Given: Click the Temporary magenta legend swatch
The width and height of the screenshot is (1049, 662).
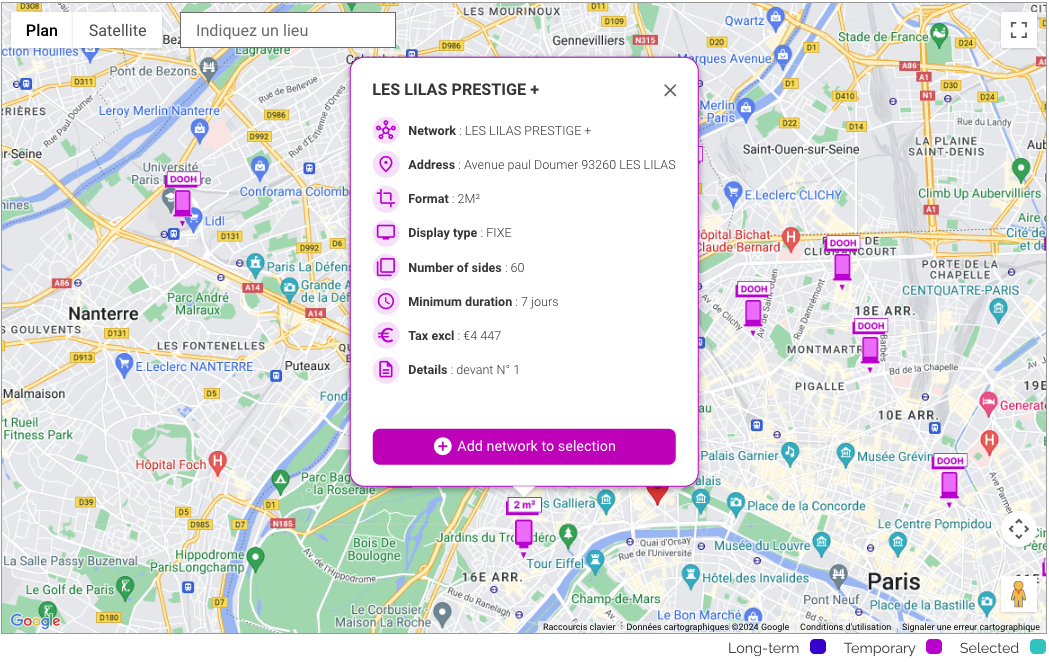Looking at the screenshot, I should click(933, 647).
